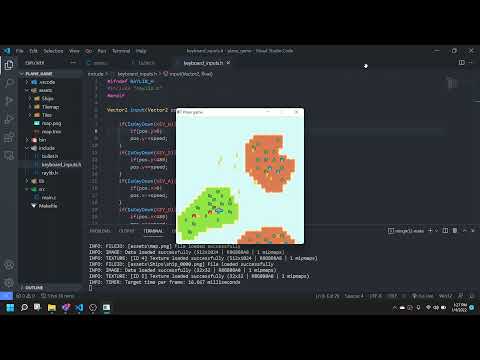Open the Run menu
Image resolution: width=480 pixels, height=360 pixels.
pos(102,51)
